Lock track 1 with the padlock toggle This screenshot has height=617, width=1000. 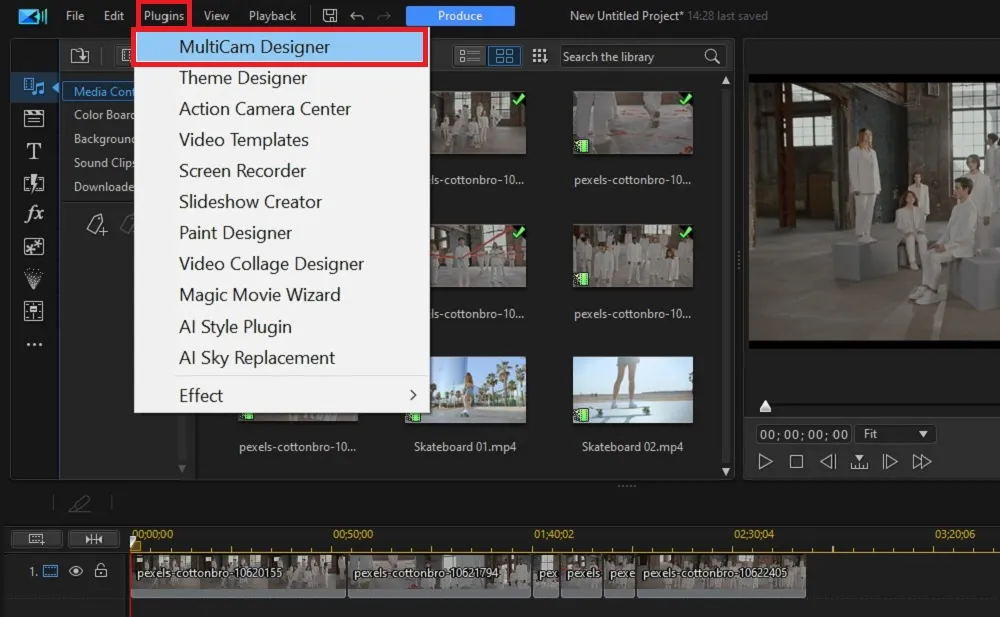click(103, 571)
